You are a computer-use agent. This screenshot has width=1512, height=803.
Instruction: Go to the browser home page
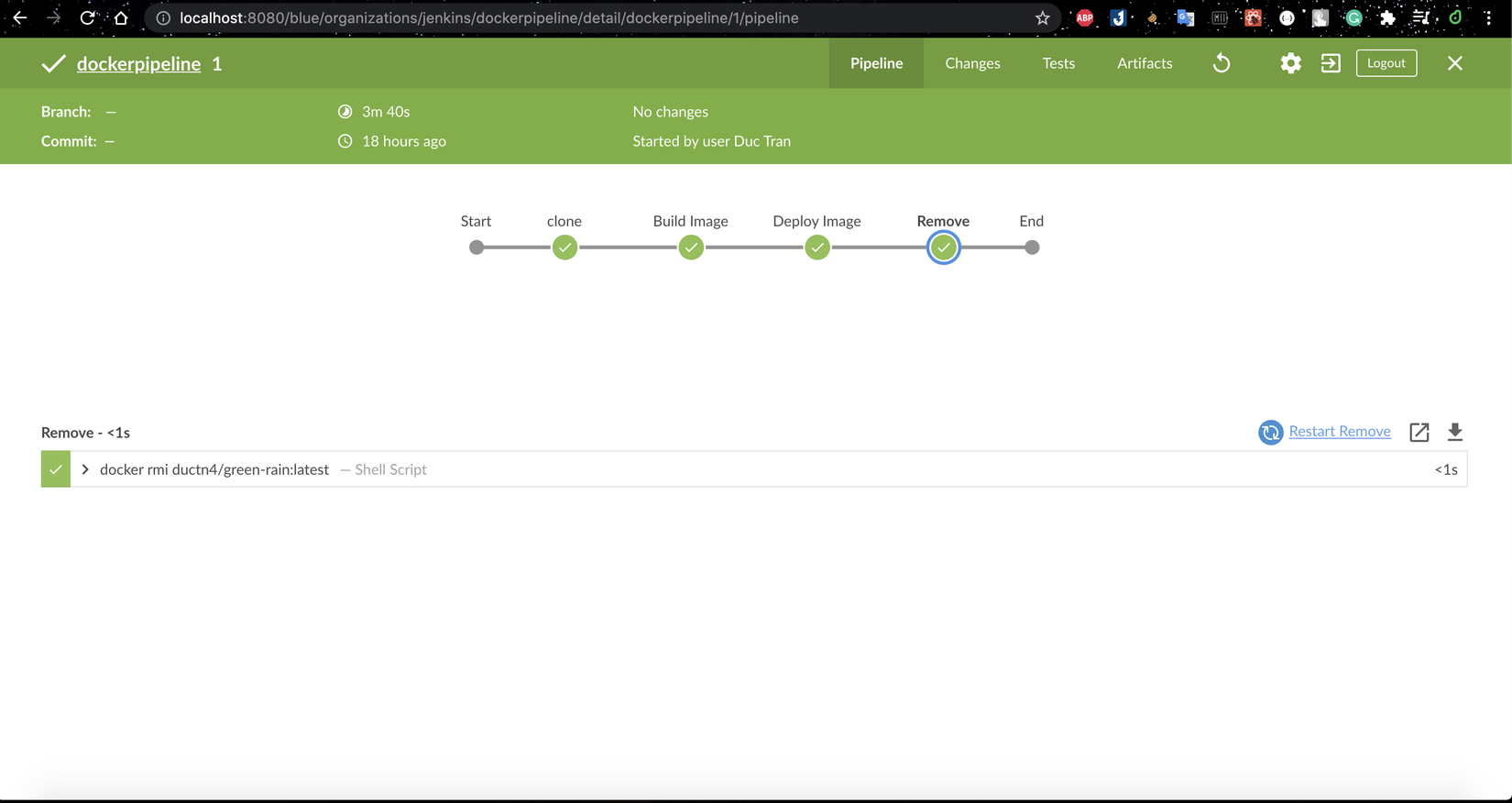[x=121, y=17]
